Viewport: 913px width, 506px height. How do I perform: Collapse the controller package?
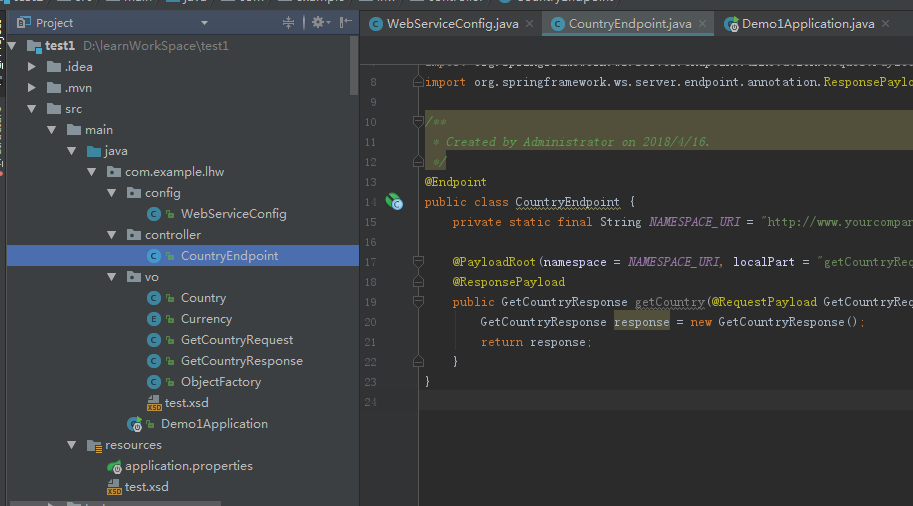point(112,235)
